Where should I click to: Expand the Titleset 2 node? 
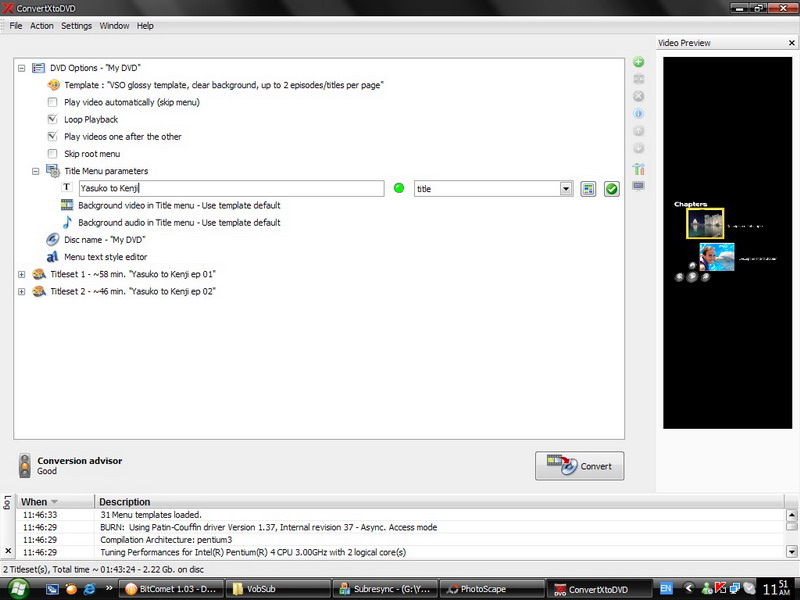(21, 292)
